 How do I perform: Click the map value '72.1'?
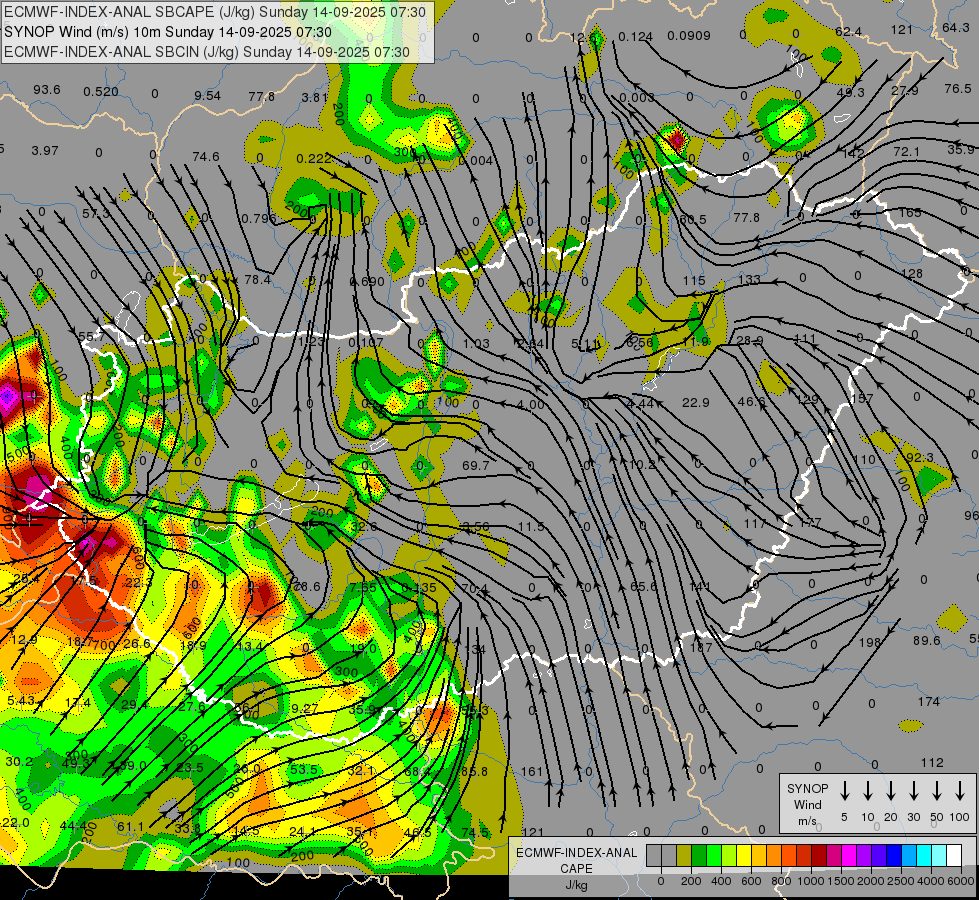click(x=907, y=152)
